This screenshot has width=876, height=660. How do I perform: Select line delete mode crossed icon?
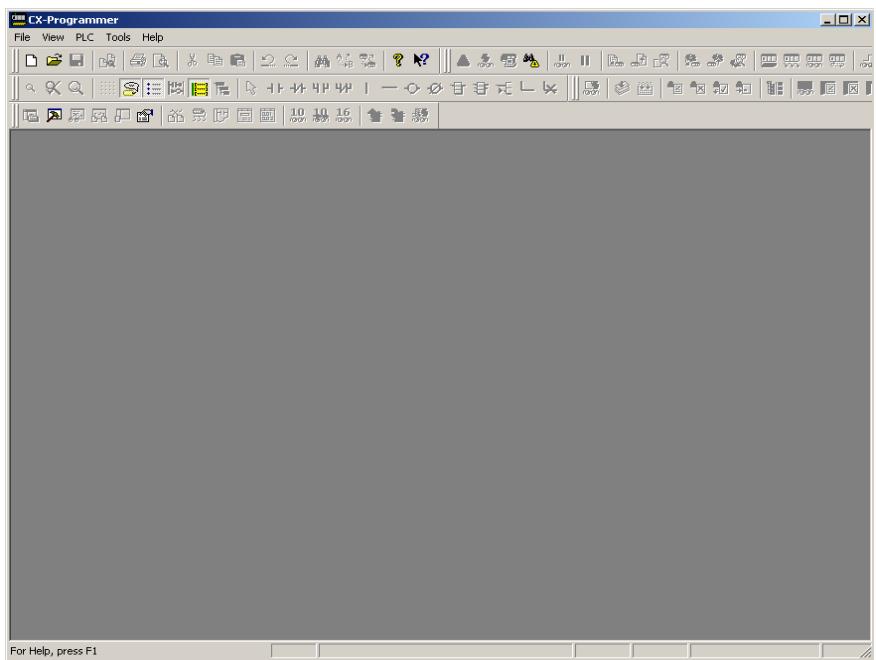pyautogui.click(x=550, y=88)
